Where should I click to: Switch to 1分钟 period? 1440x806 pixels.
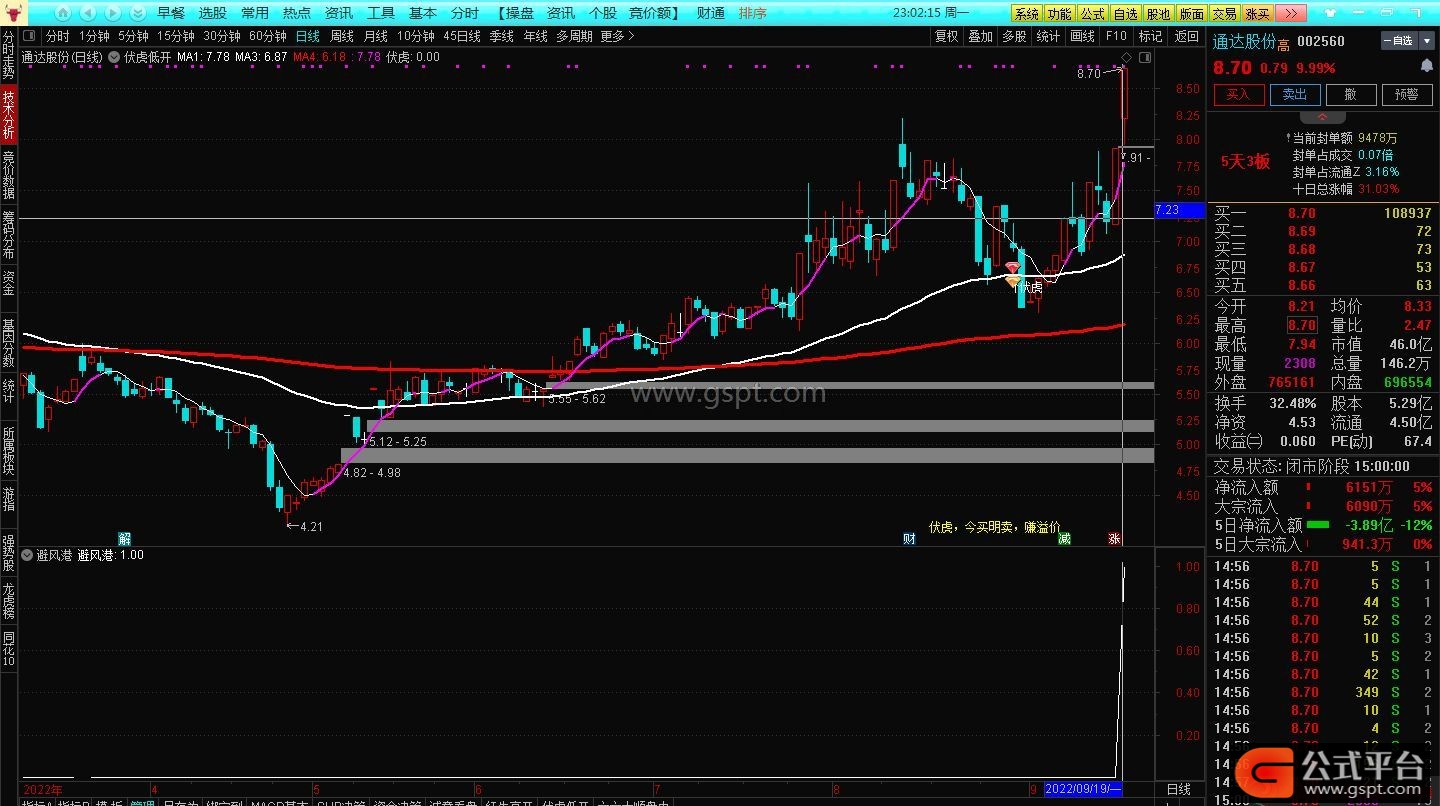tap(94, 36)
